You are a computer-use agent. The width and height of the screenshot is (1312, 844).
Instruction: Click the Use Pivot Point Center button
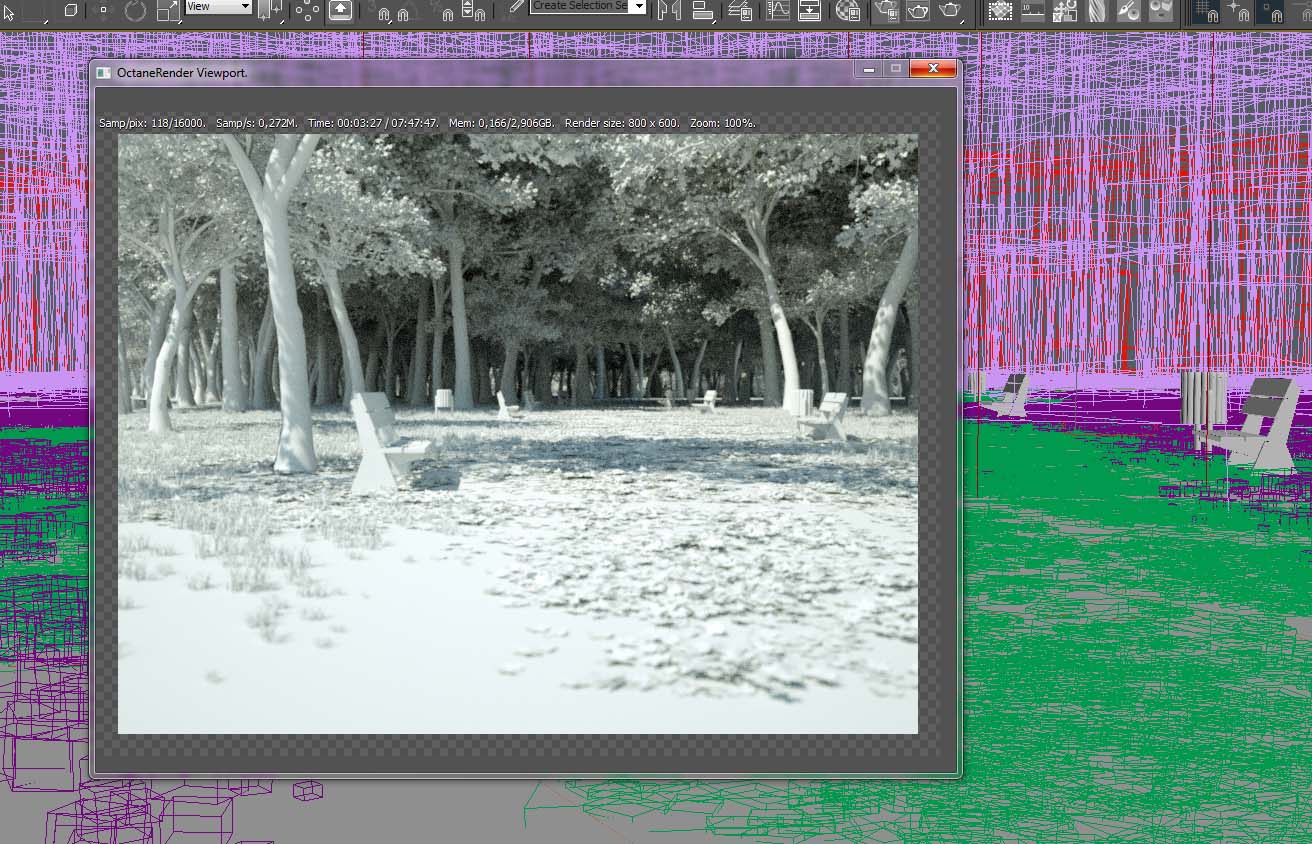(270, 11)
